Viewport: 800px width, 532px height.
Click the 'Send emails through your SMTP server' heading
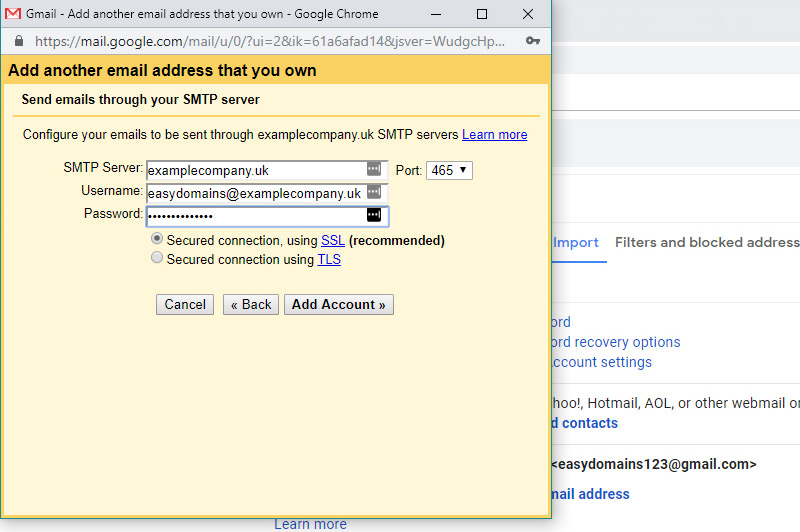click(x=140, y=99)
